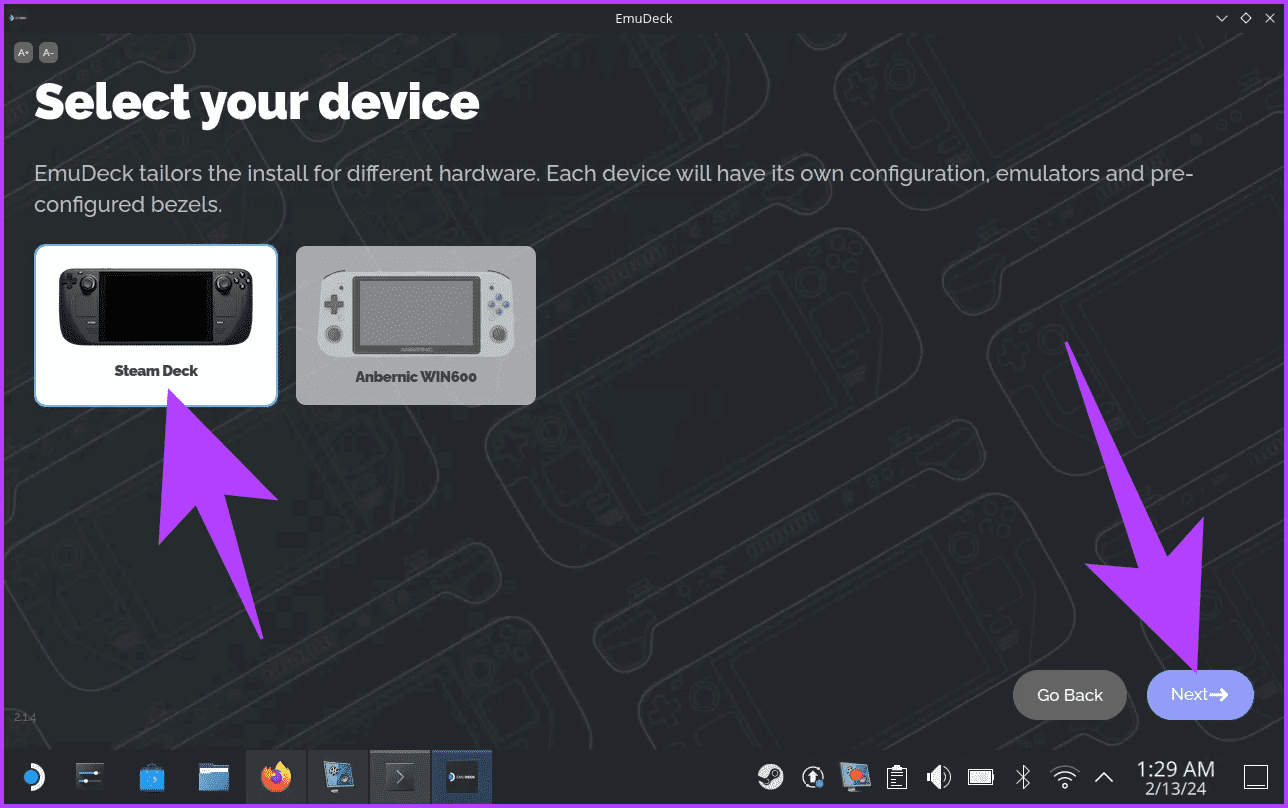Click the 'Select your device' heading

[257, 102]
